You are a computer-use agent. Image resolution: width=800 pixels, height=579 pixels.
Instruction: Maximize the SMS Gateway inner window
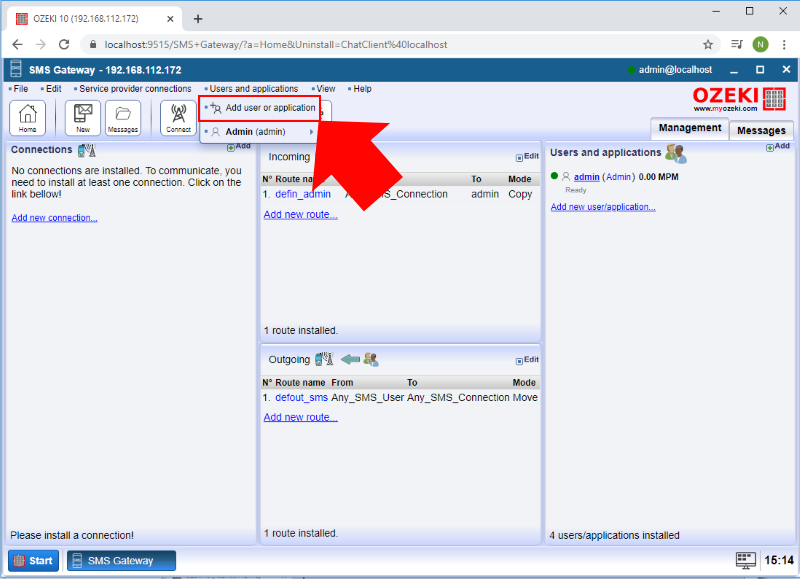(x=760, y=70)
